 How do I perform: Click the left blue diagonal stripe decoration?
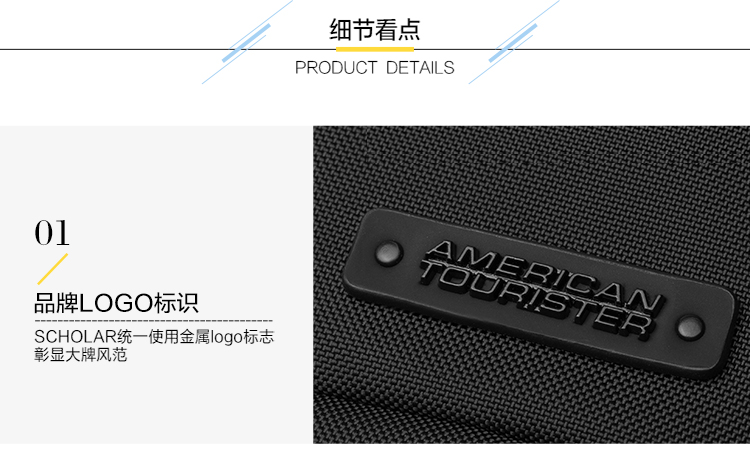tap(247, 42)
